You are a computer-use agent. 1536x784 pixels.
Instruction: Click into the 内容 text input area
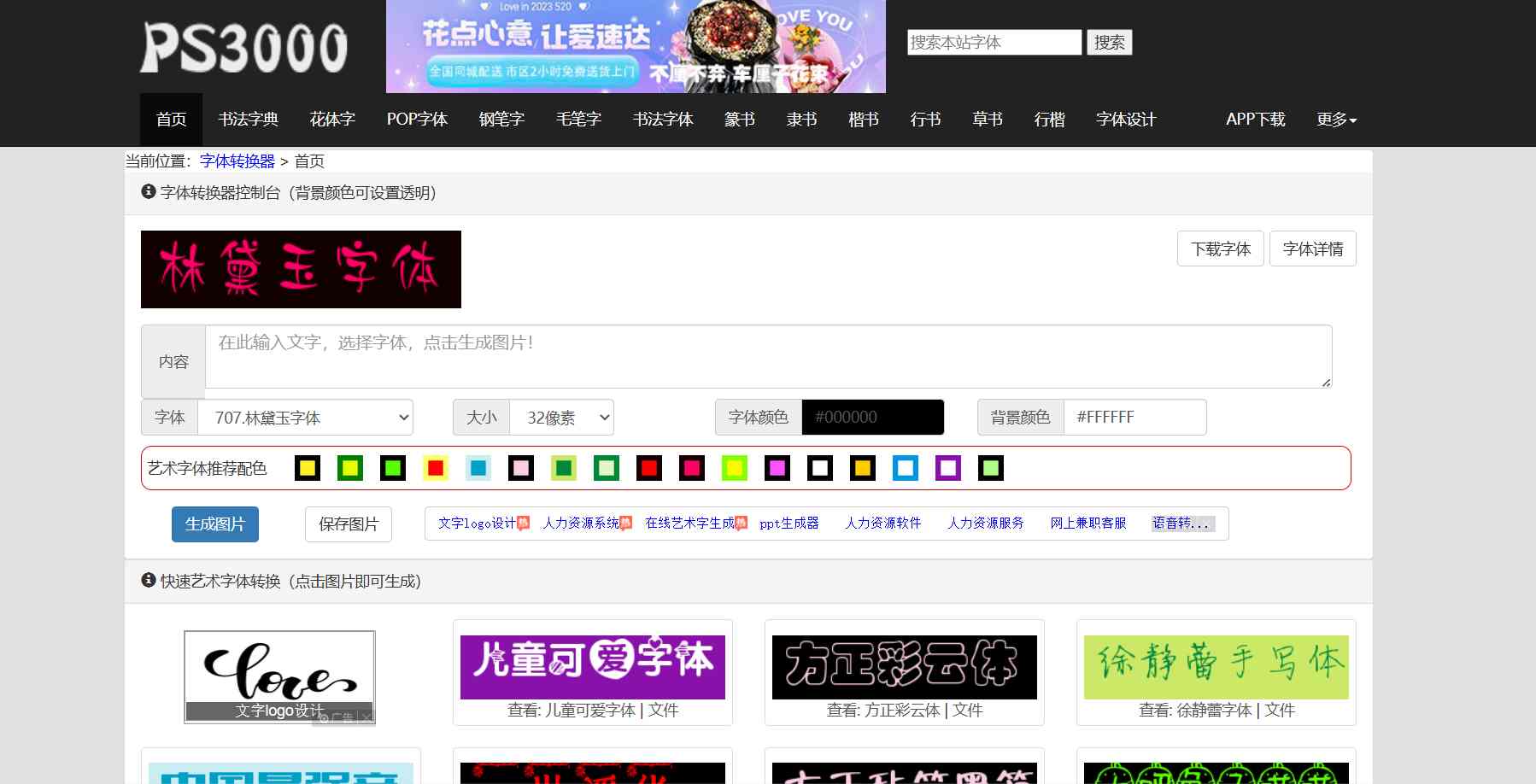[767, 356]
